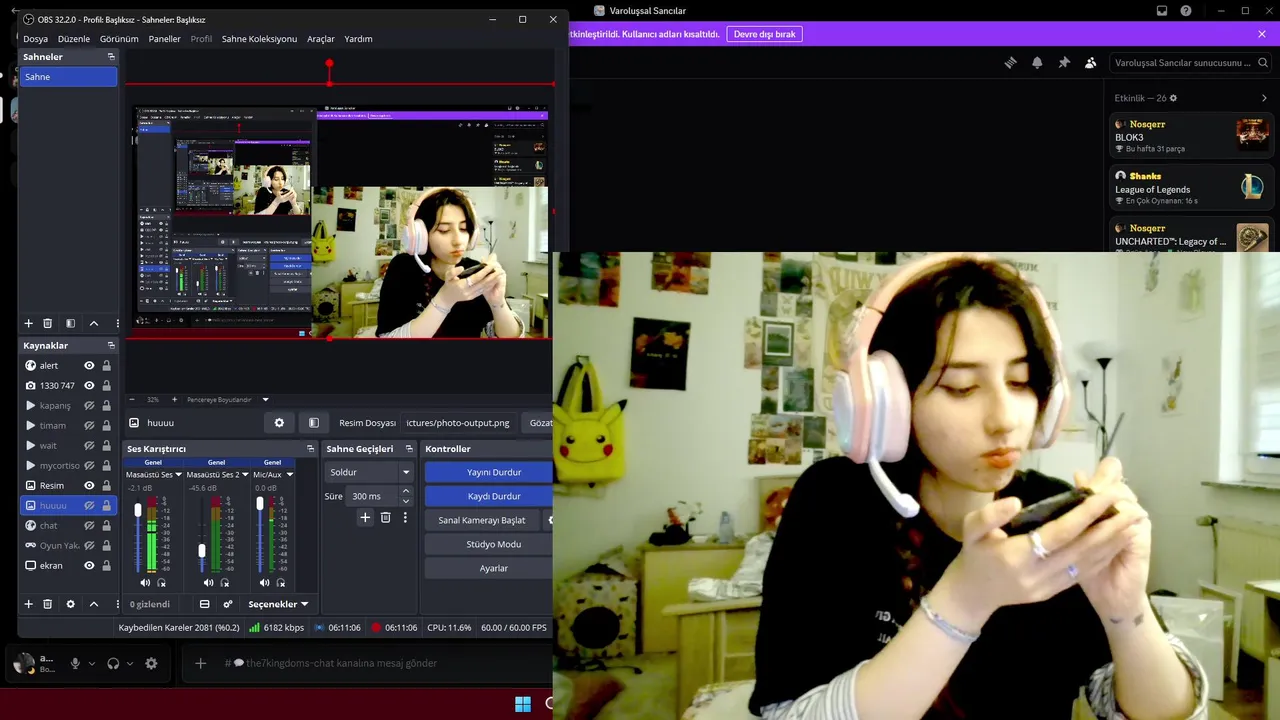1280x720 pixels.
Task: Show pinned messages in Discord
Action: (x=1064, y=62)
